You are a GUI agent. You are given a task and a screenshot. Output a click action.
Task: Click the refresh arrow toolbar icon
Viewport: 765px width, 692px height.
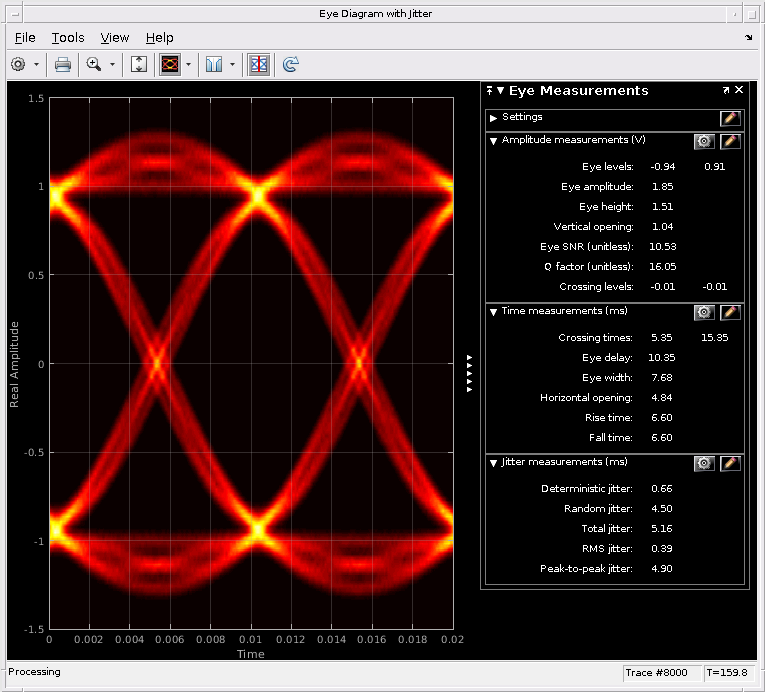[x=290, y=64]
